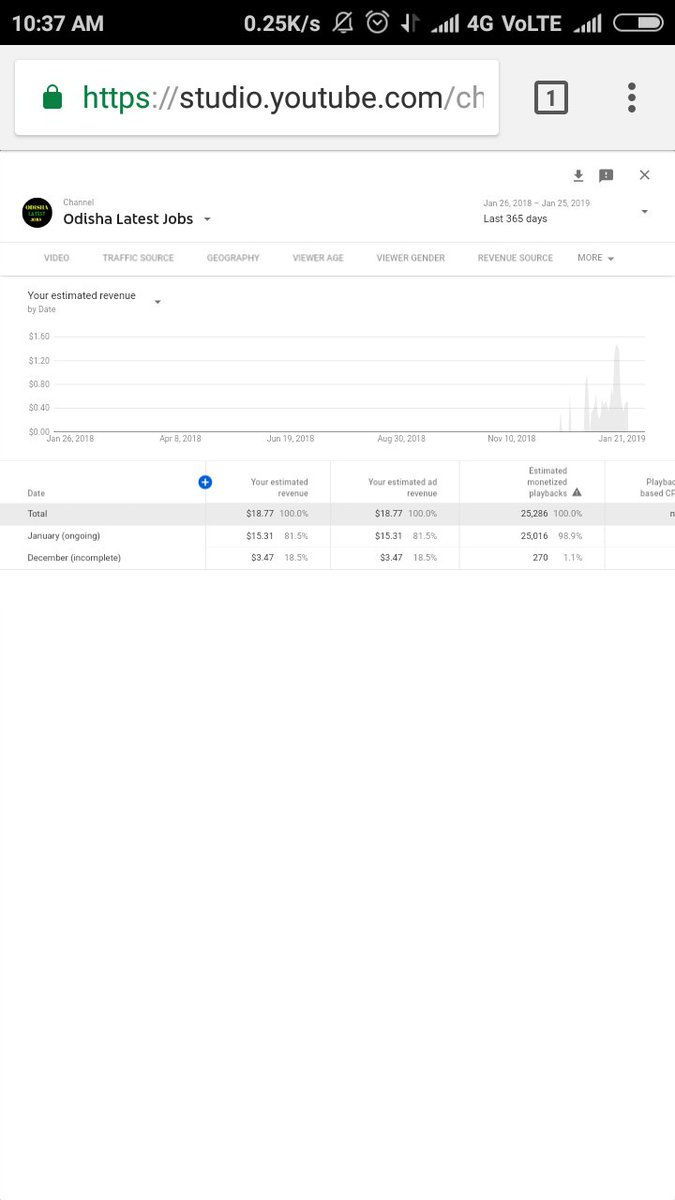Switch to the VIDEO tab

(x=57, y=258)
